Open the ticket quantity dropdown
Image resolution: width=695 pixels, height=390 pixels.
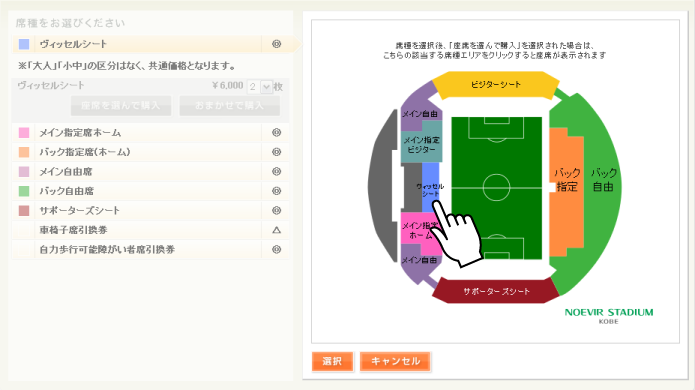(x=260, y=86)
